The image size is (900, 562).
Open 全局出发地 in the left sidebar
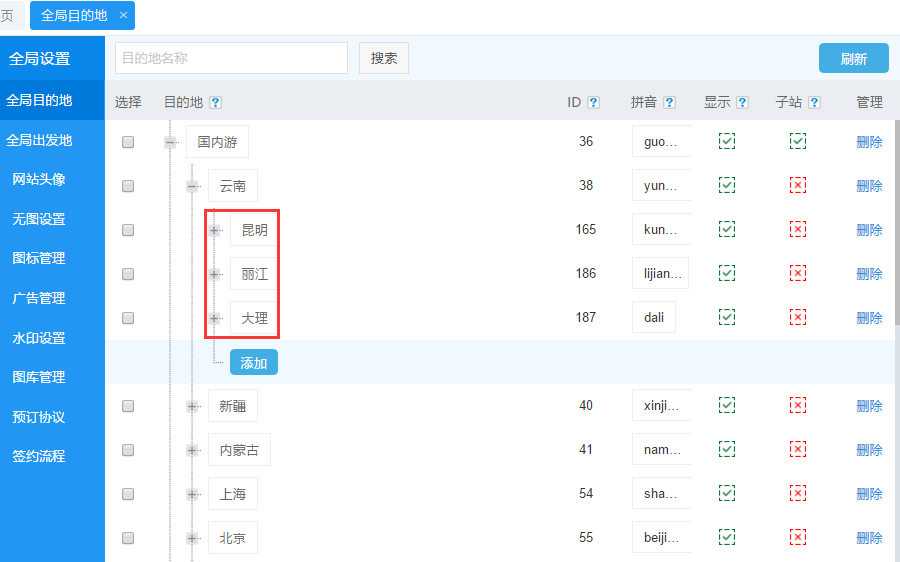pos(40,140)
